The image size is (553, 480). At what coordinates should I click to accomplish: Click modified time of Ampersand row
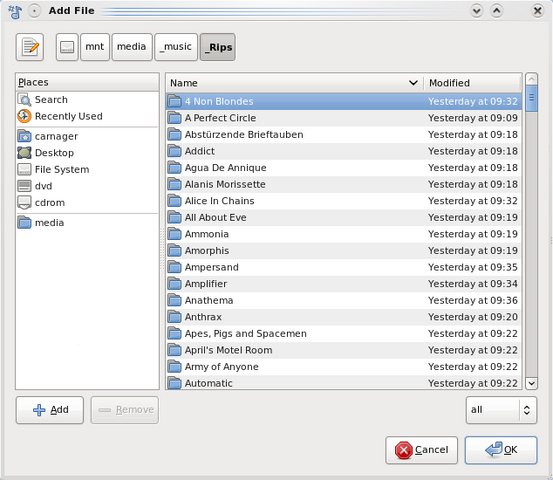[473, 267]
